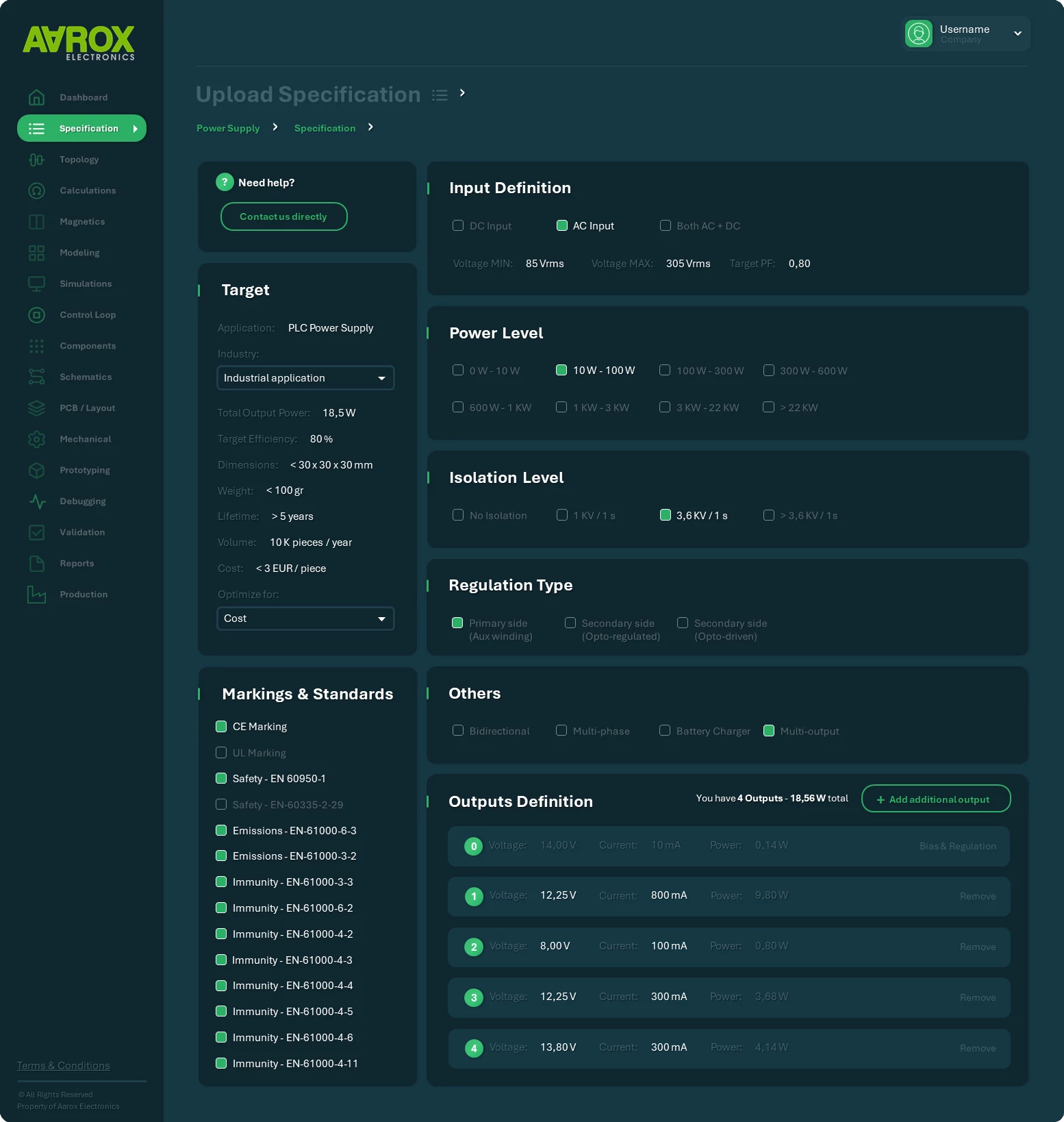Click the Magnetics sidebar icon
The image size is (1064, 1122).
pyautogui.click(x=36, y=222)
